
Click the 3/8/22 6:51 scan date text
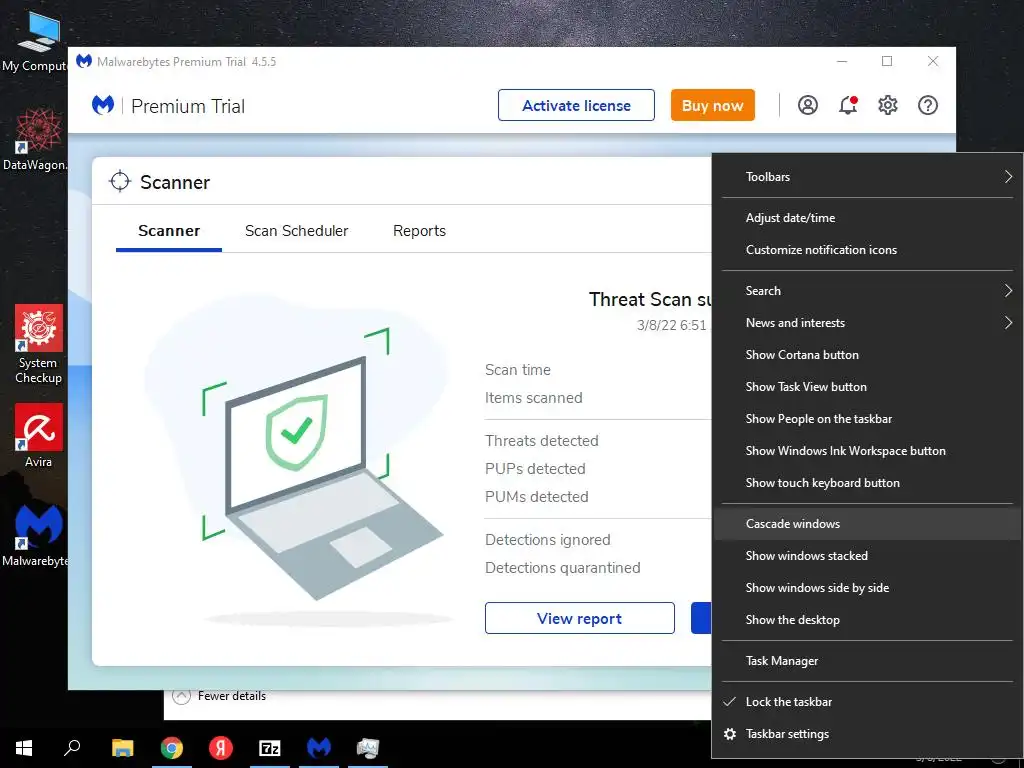[x=672, y=325]
